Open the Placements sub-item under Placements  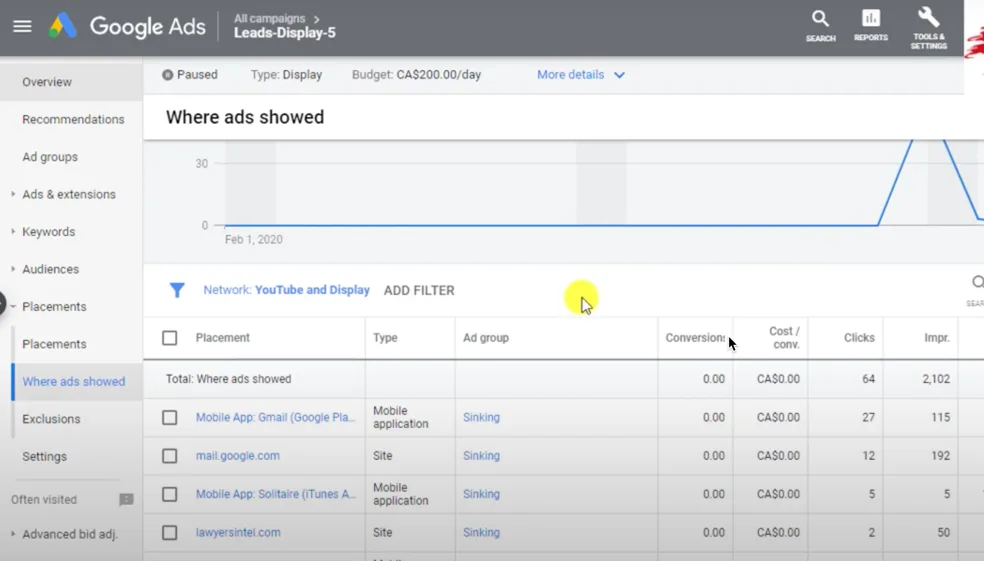[x=55, y=344]
